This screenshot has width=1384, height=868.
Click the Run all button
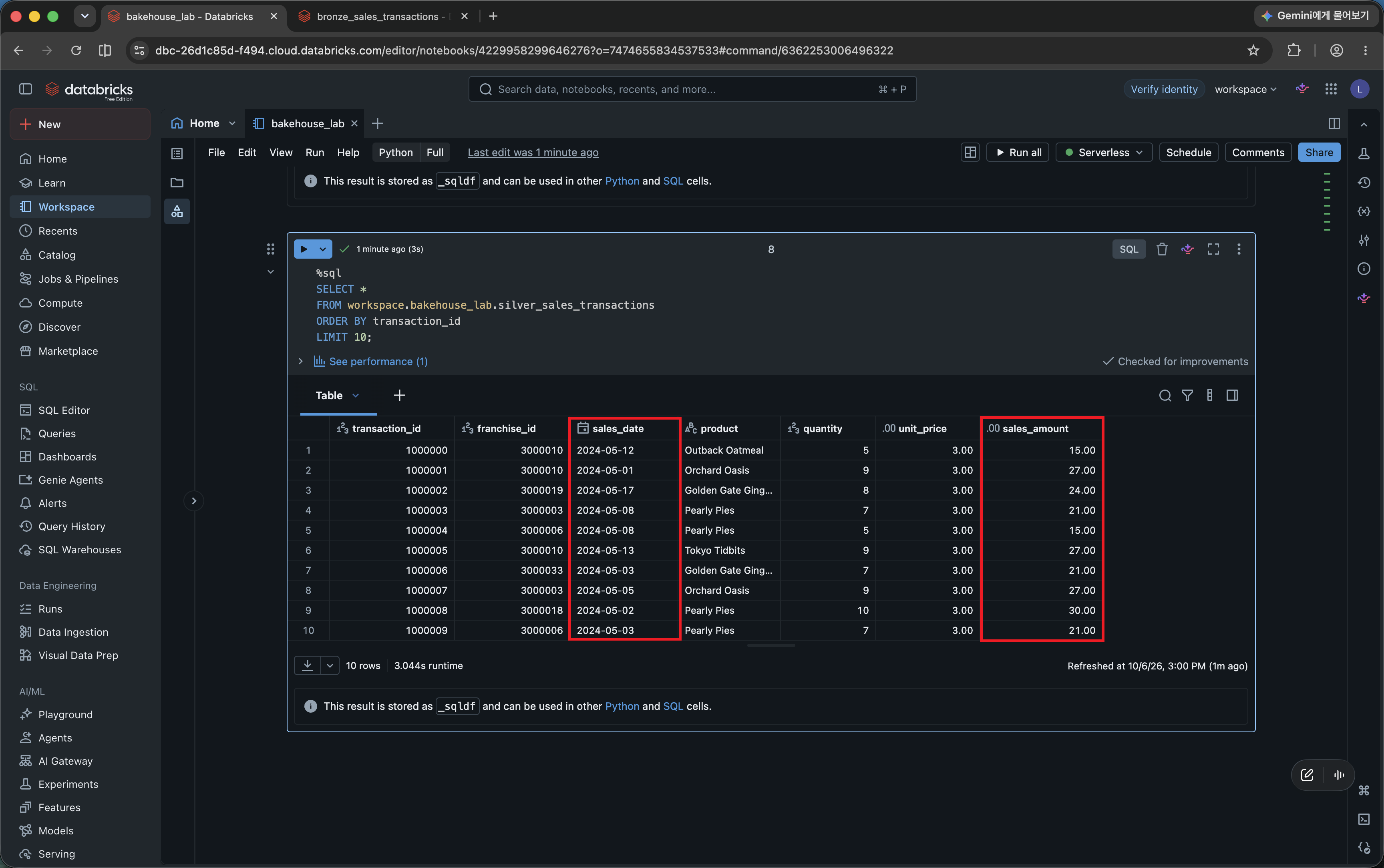tap(1018, 152)
